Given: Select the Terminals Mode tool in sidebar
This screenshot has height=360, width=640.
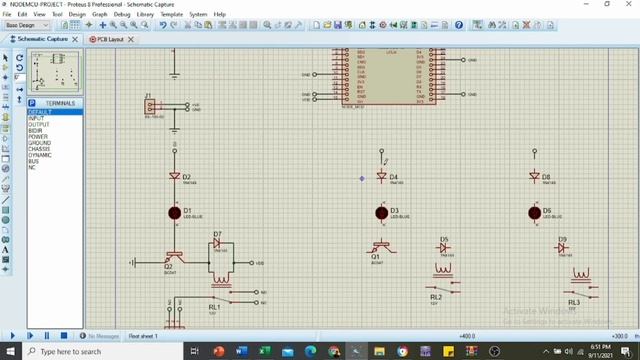Looking at the screenshot, I should (5, 129).
